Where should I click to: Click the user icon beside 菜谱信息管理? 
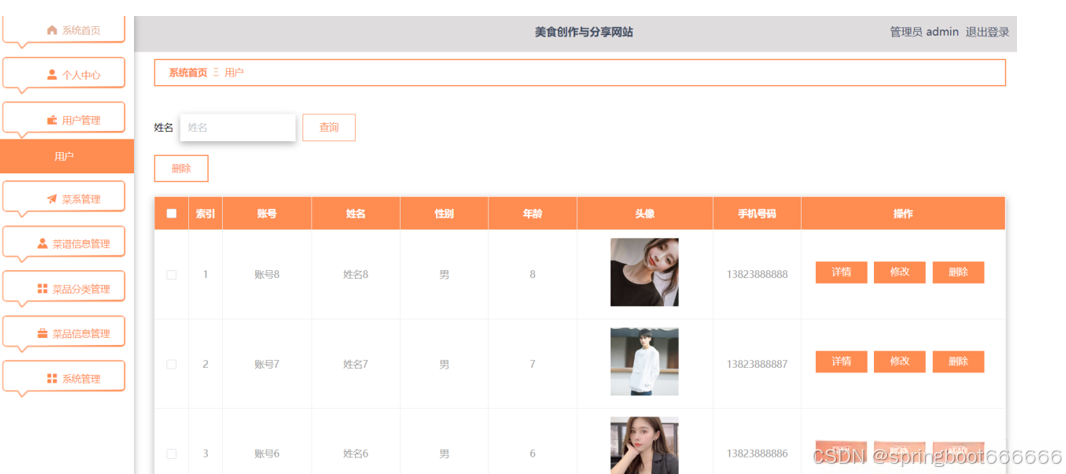(42, 243)
